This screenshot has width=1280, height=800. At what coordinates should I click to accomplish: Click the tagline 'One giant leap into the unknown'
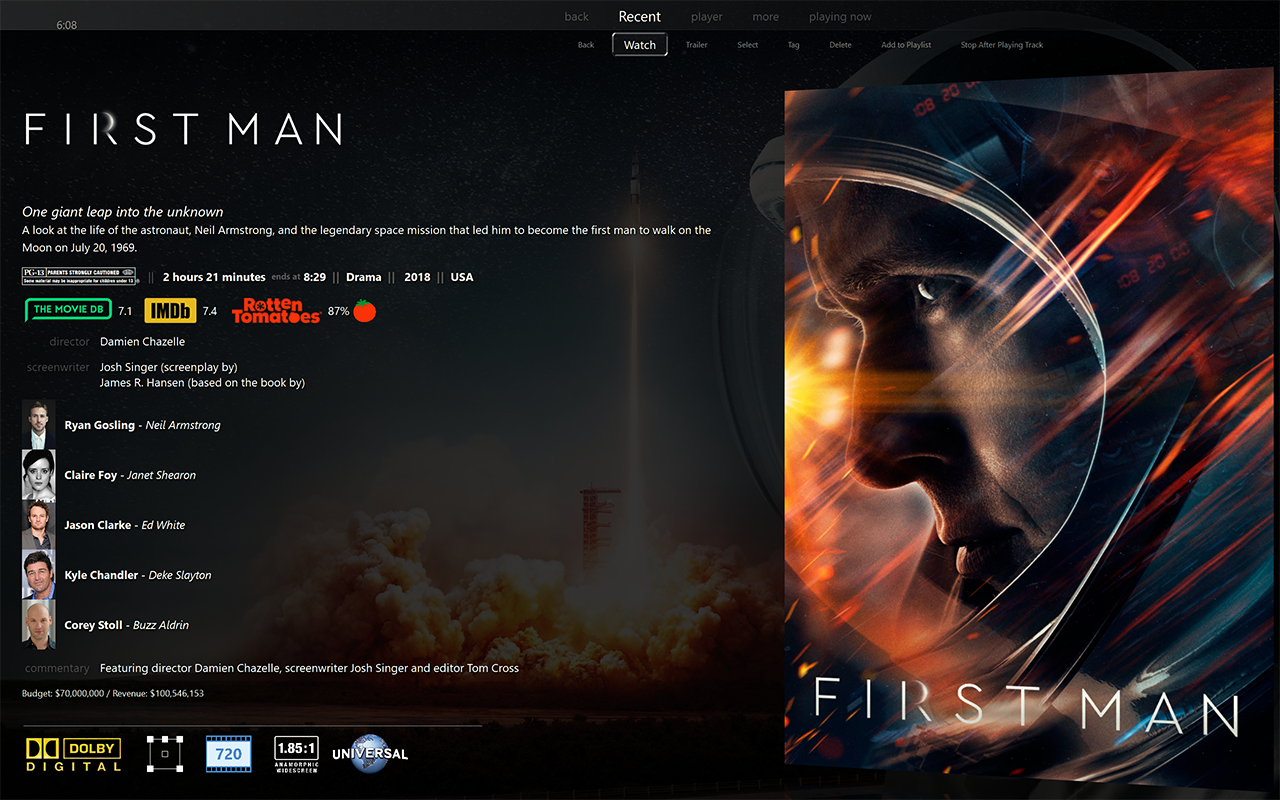123,212
